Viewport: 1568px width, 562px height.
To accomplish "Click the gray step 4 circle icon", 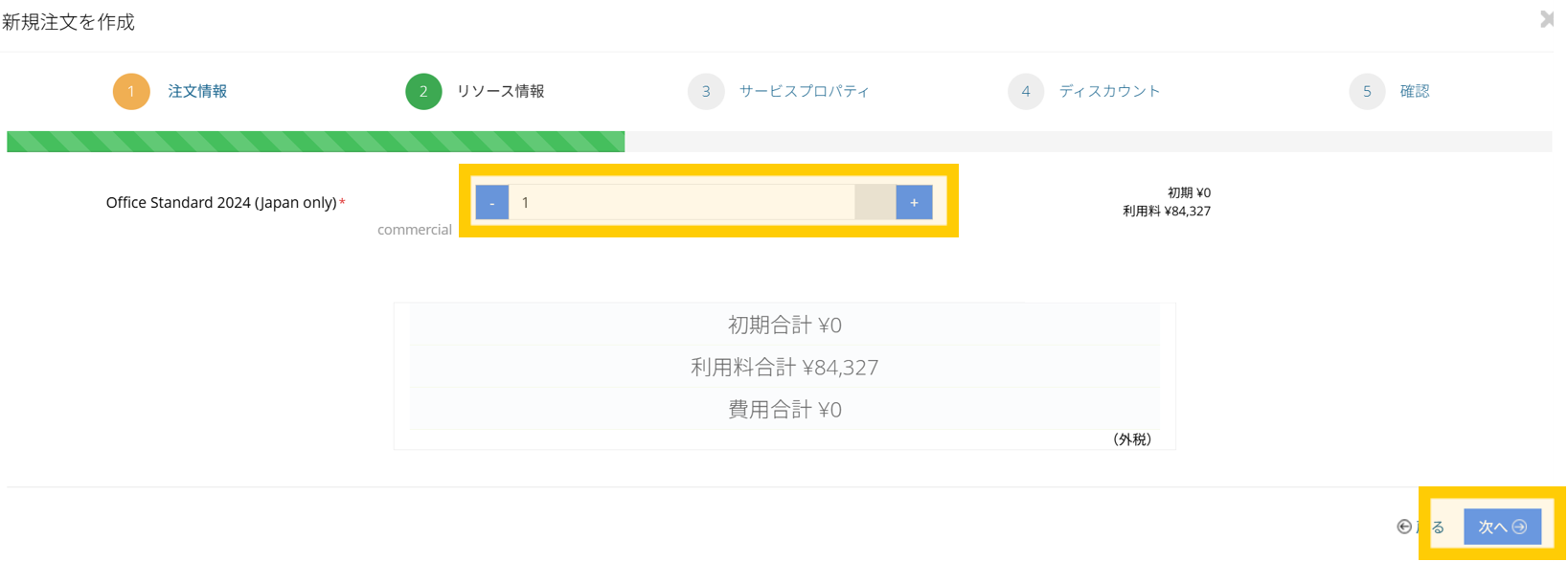I will 1026,91.
